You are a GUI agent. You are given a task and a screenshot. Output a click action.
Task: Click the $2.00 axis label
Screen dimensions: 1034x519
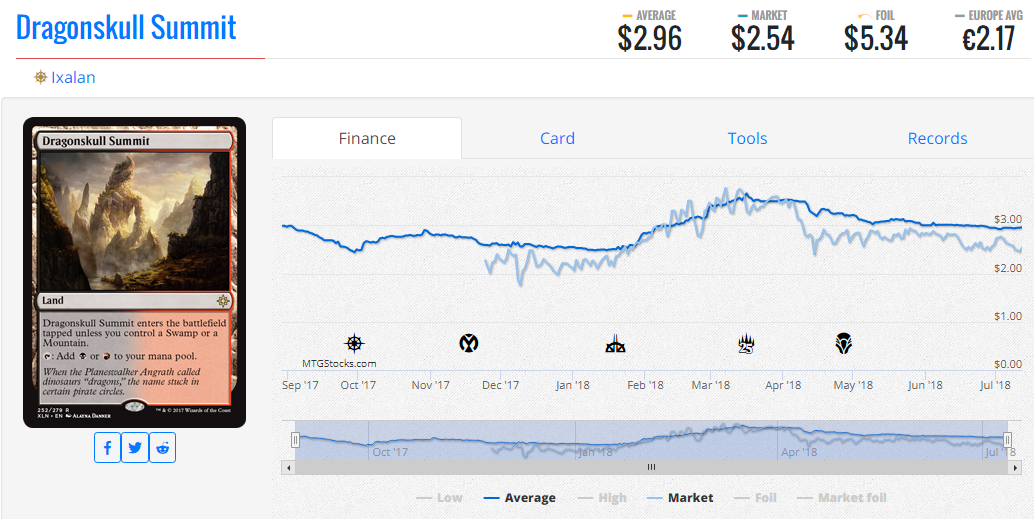click(x=1008, y=268)
